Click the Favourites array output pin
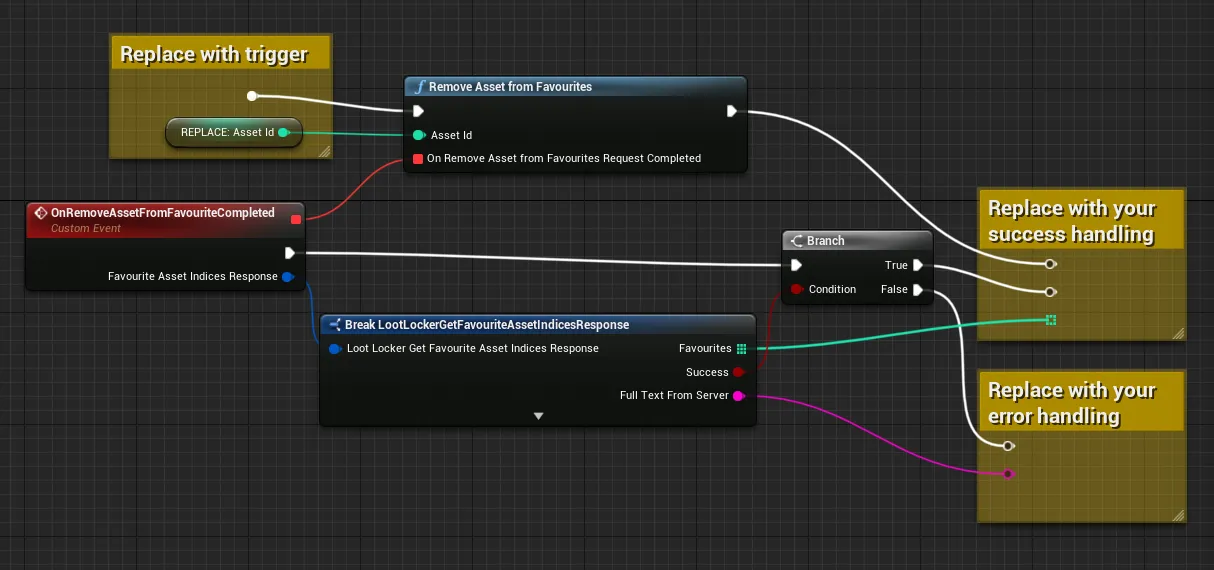 (x=741, y=349)
